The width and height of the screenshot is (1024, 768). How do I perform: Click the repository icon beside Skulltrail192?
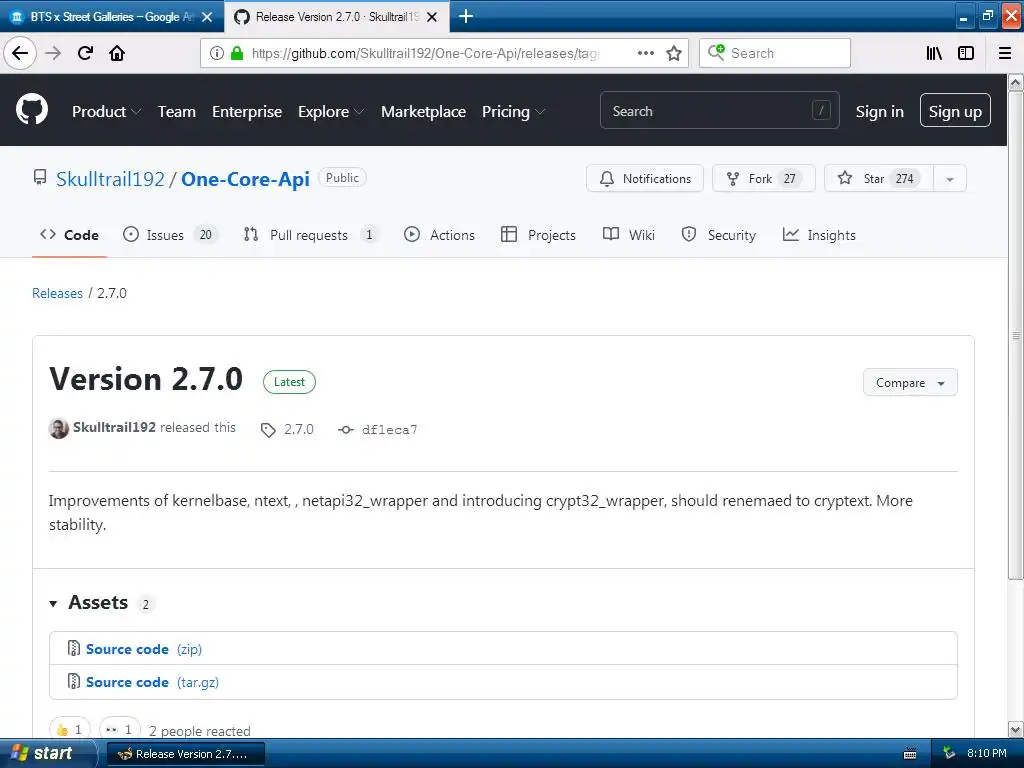(x=40, y=178)
